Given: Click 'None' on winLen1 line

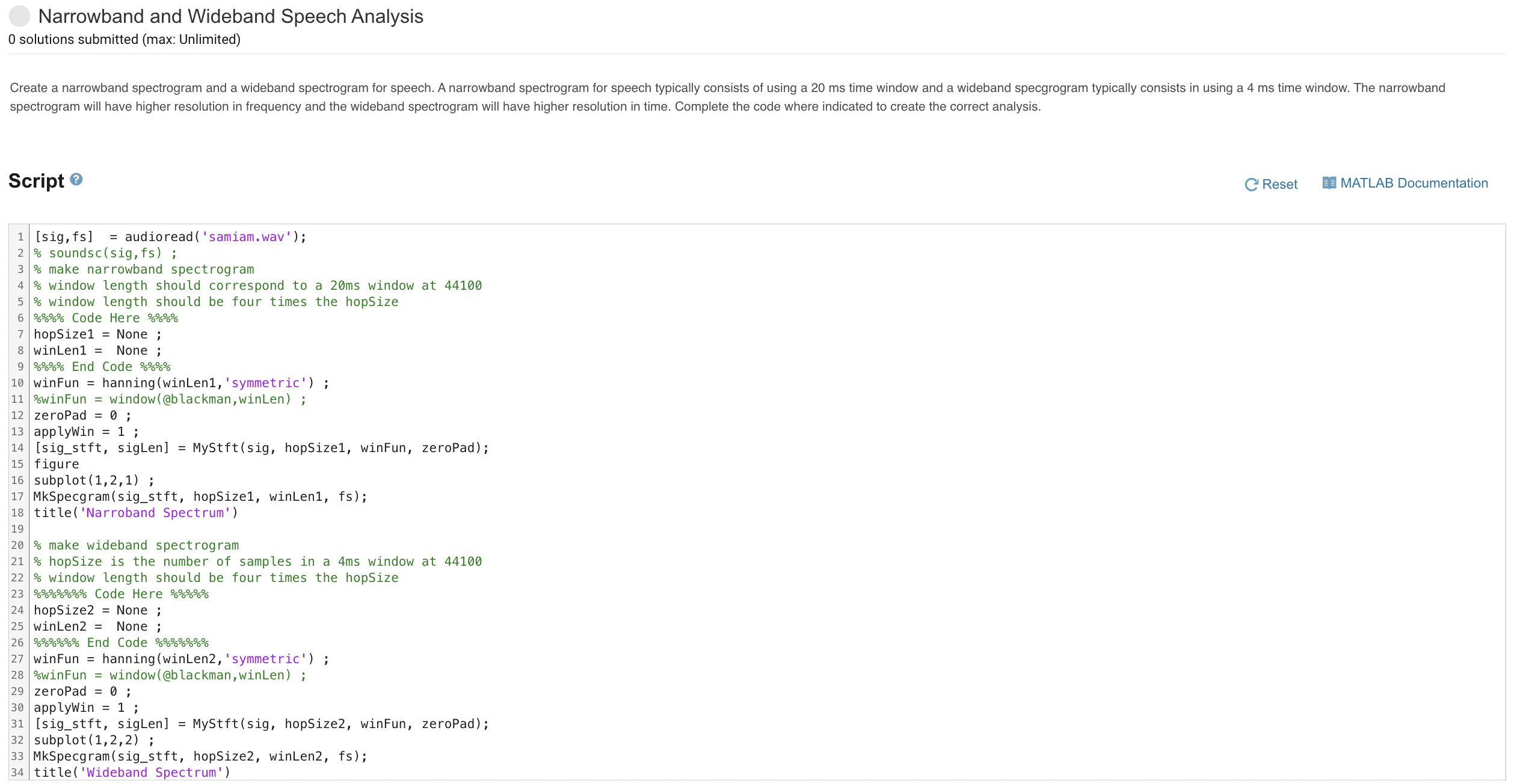Looking at the screenshot, I should tap(132, 351).
